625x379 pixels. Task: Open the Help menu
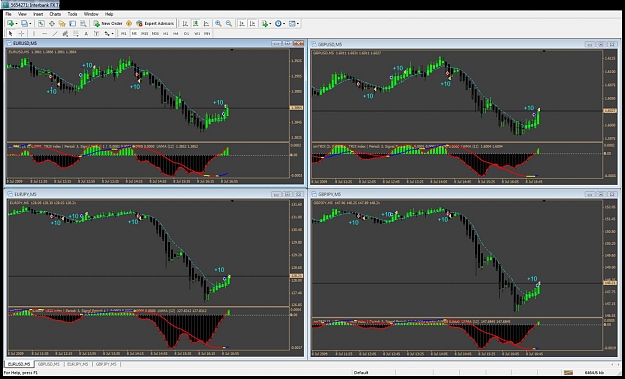pyautogui.click(x=109, y=14)
